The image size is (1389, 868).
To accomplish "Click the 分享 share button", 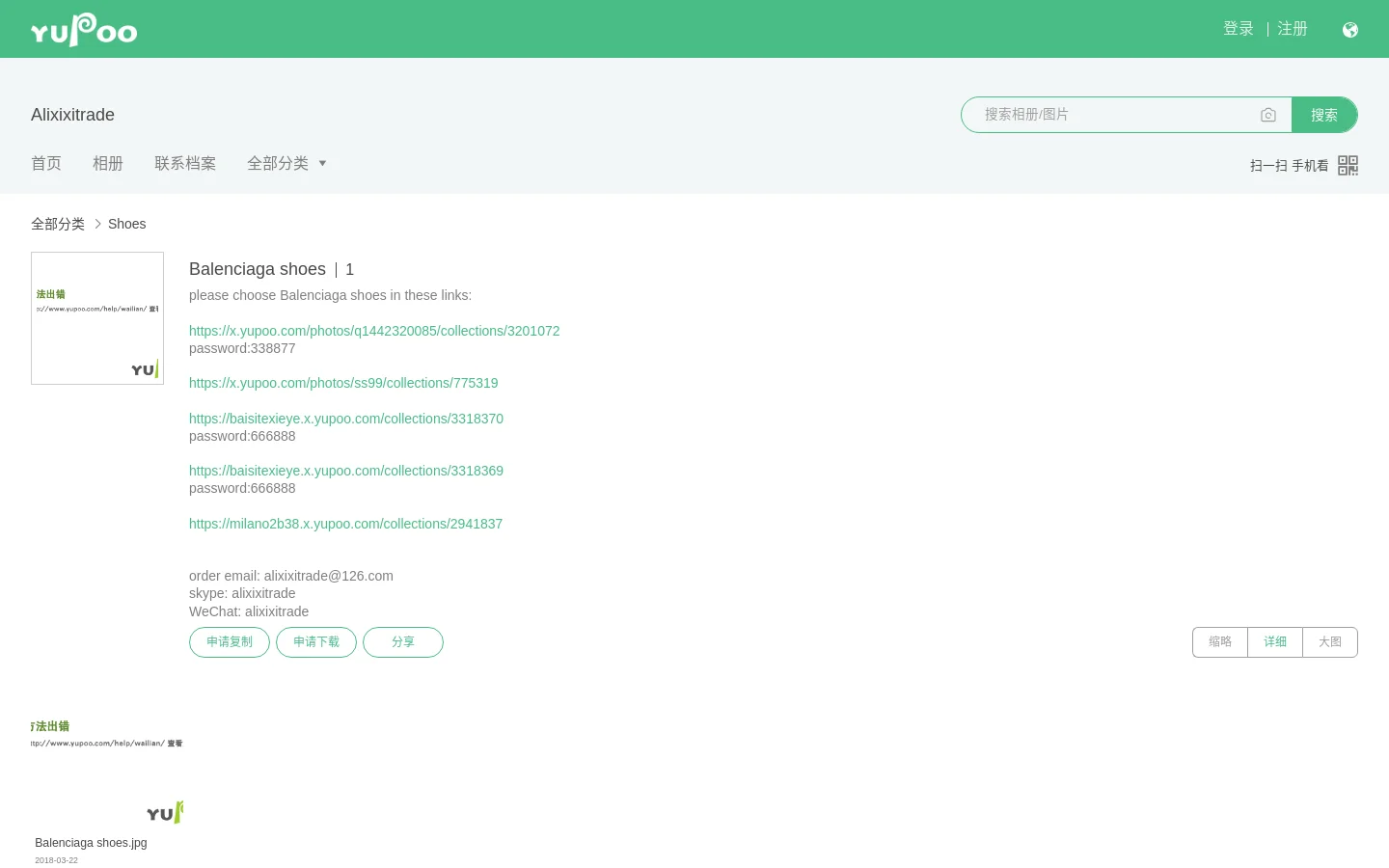I will 403,642.
